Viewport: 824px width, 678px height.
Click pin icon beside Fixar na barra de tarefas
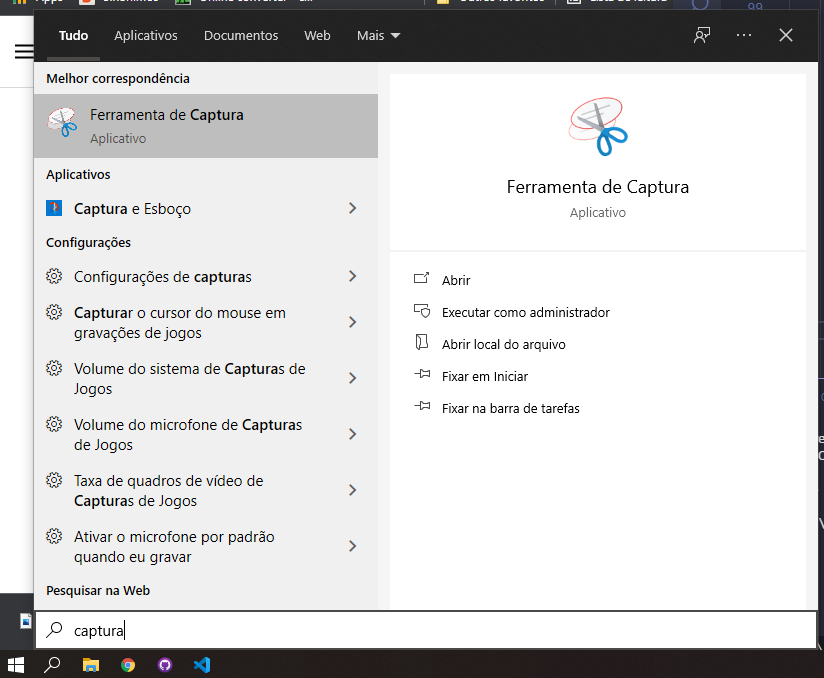point(422,406)
